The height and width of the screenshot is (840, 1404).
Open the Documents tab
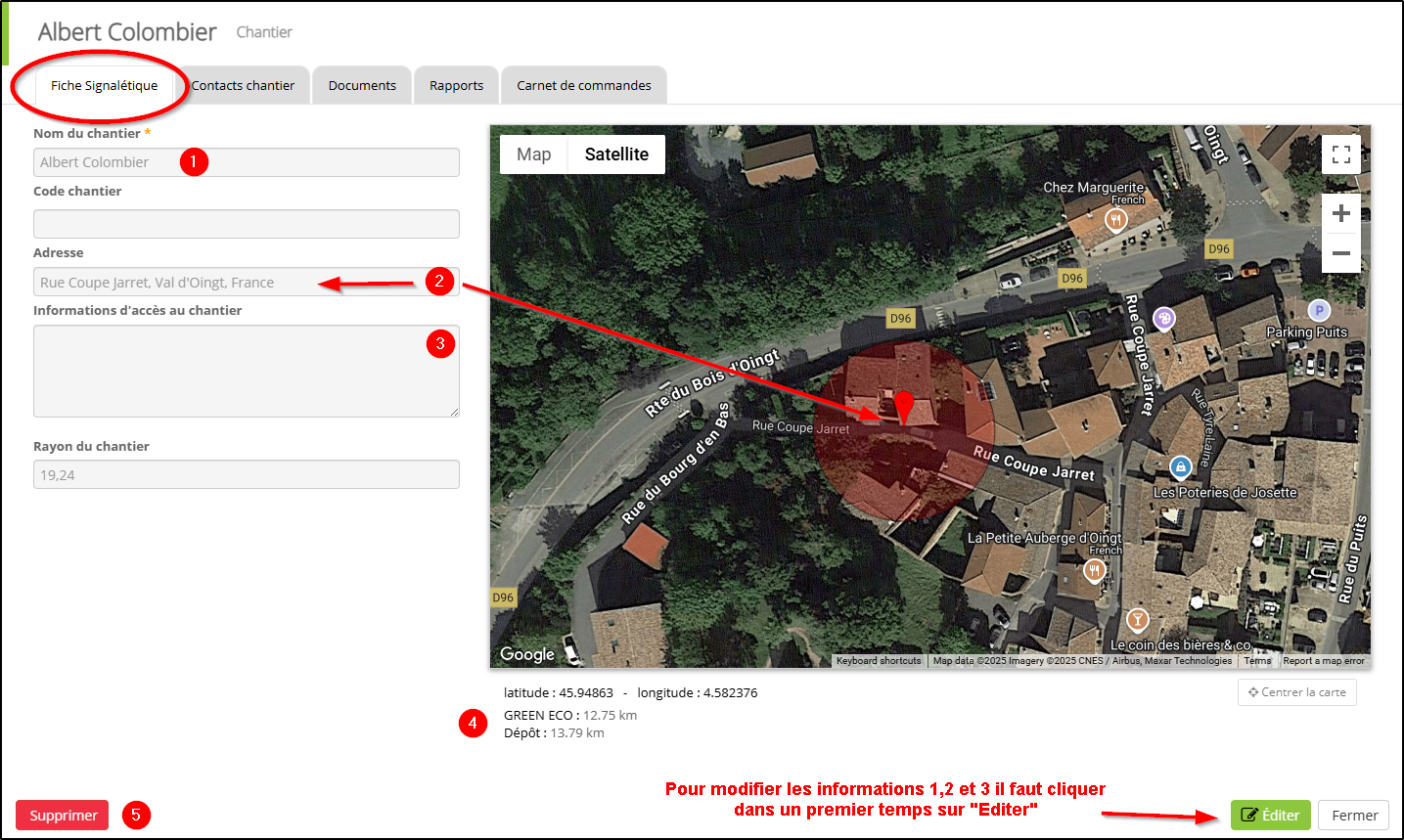(x=362, y=85)
